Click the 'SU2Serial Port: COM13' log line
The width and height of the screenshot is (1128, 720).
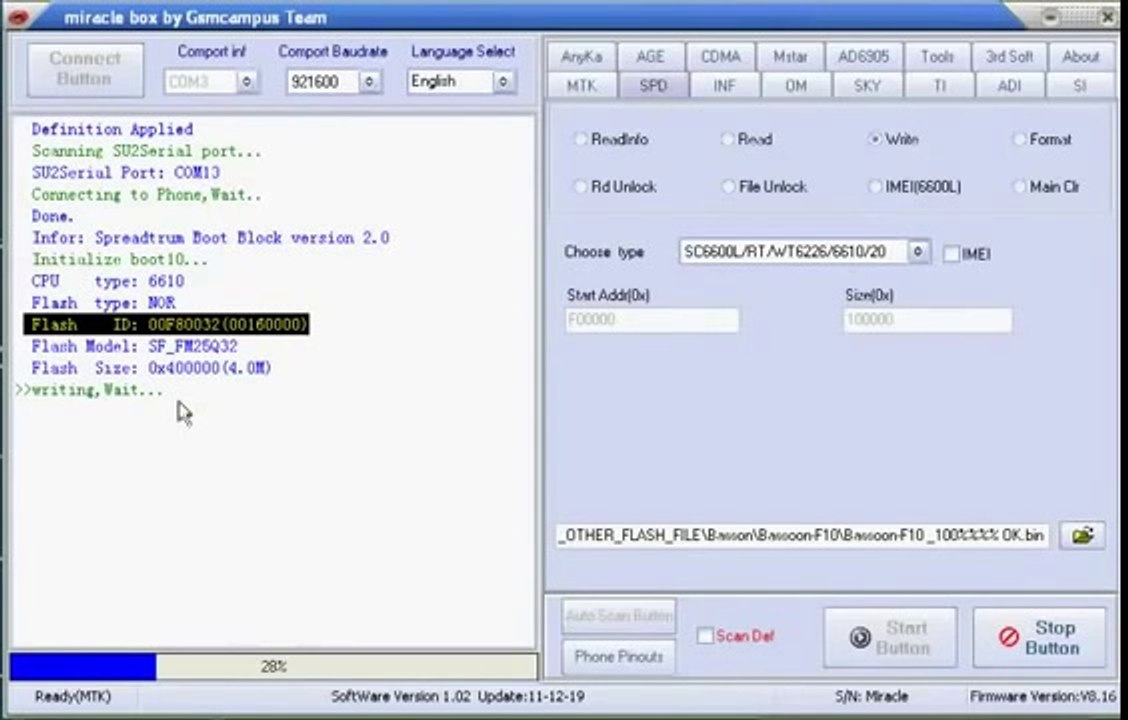click(126, 173)
